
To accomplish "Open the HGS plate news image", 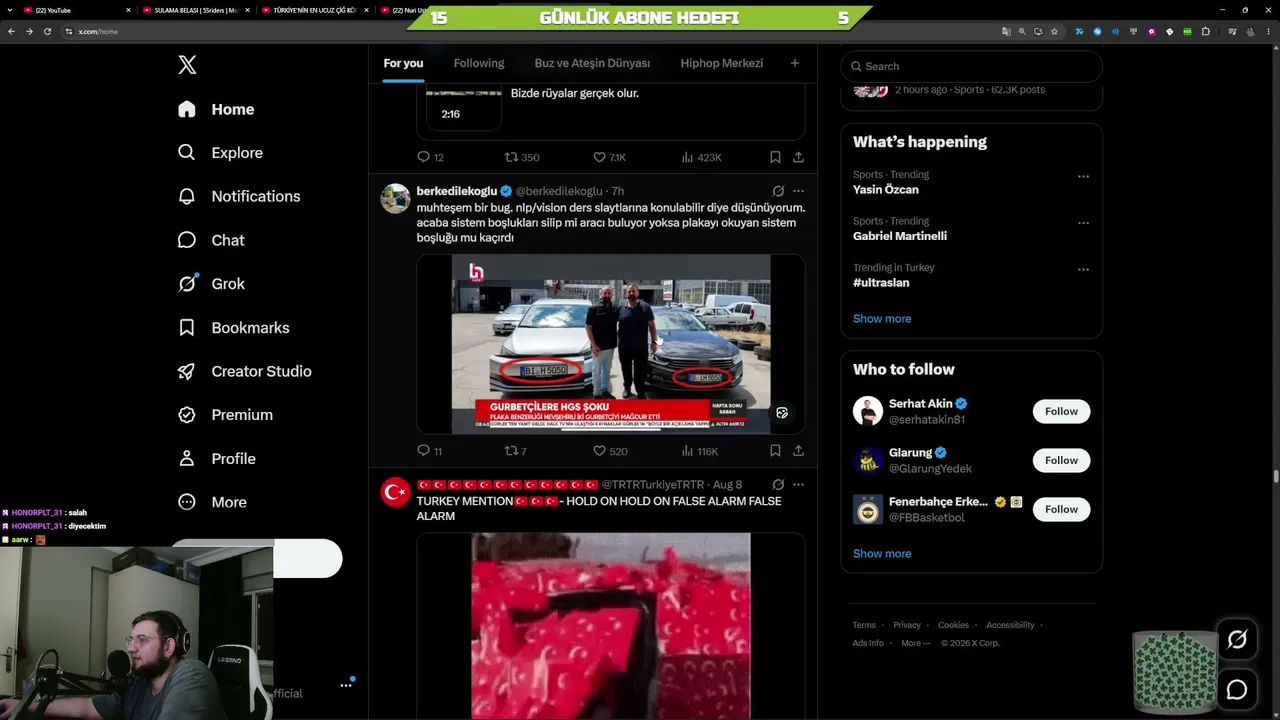I will pos(611,344).
